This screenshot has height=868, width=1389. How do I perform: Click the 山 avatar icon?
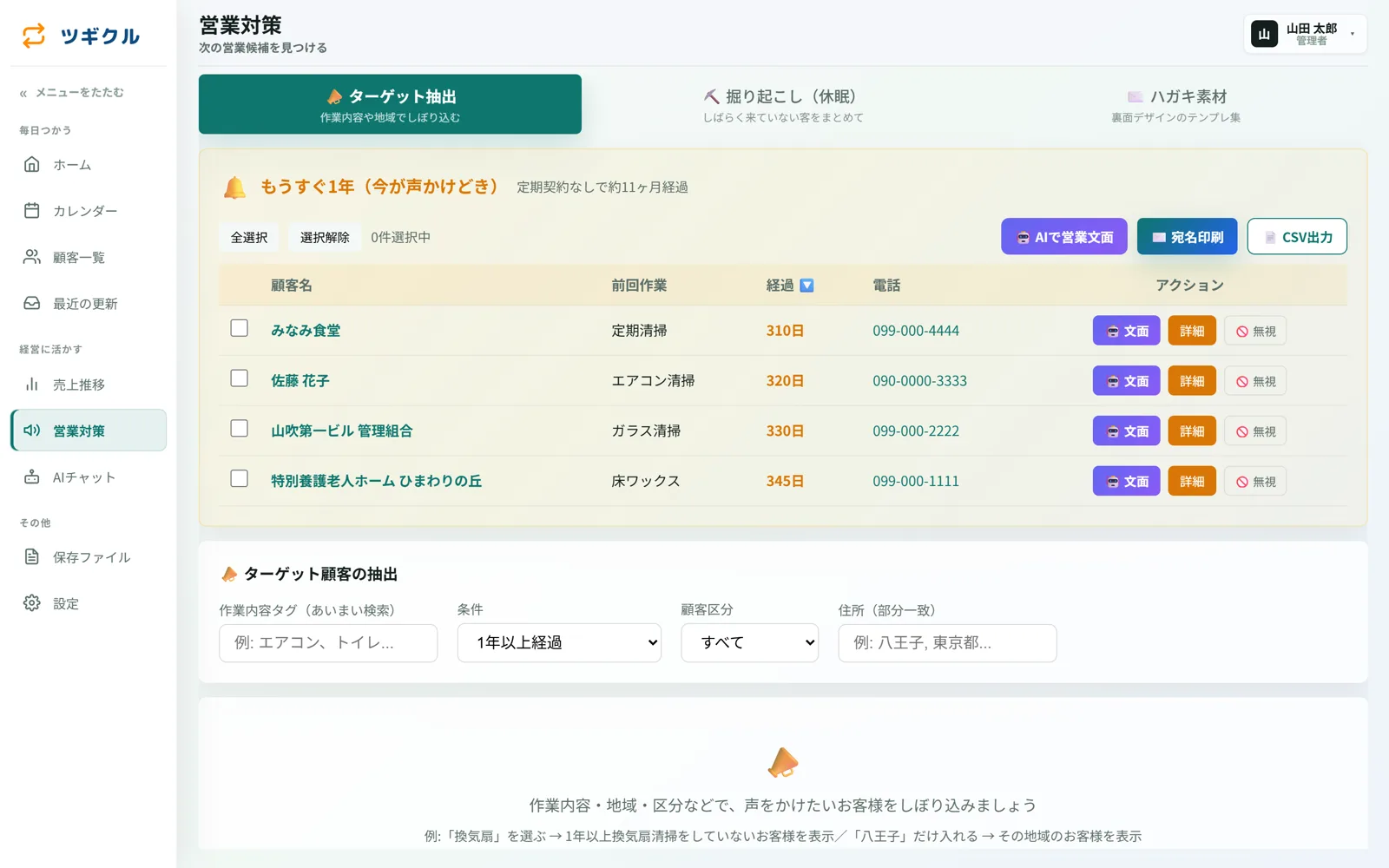tap(1264, 34)
